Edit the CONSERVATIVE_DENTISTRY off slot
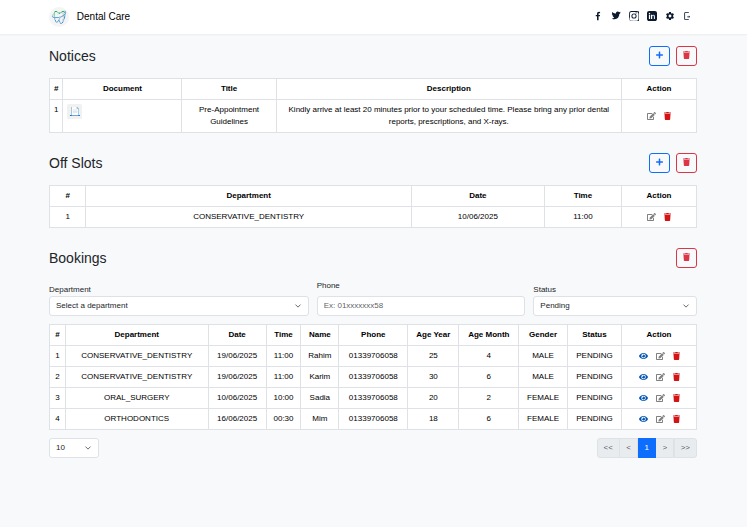Viewport: 747px width, 527px height. [x=651, y=217]
